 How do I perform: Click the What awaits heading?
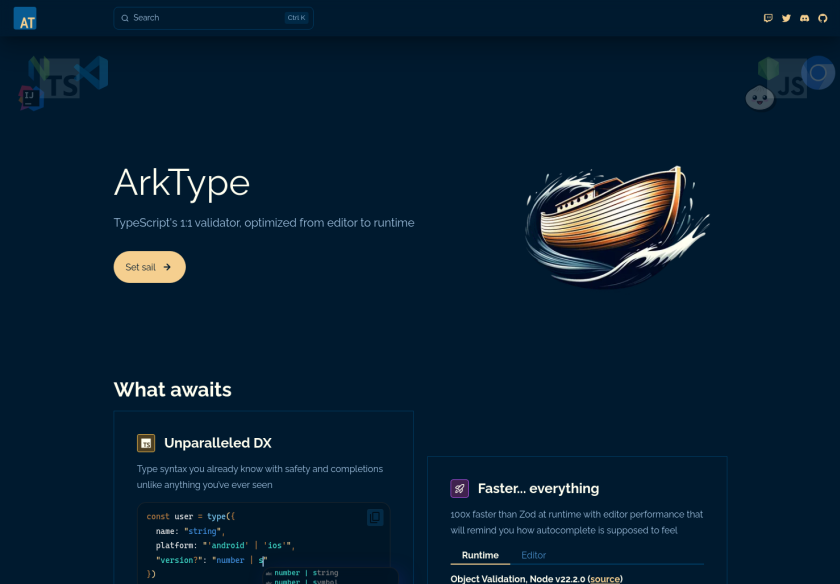click(x=172, y=390)
